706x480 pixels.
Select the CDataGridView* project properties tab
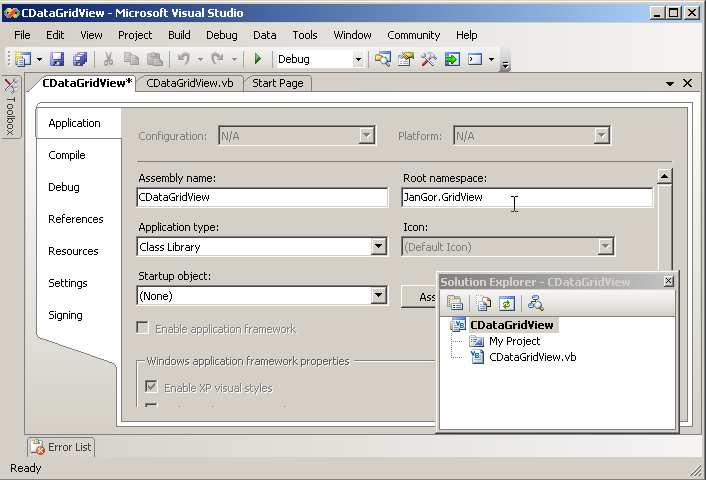(x=87, y=83)
